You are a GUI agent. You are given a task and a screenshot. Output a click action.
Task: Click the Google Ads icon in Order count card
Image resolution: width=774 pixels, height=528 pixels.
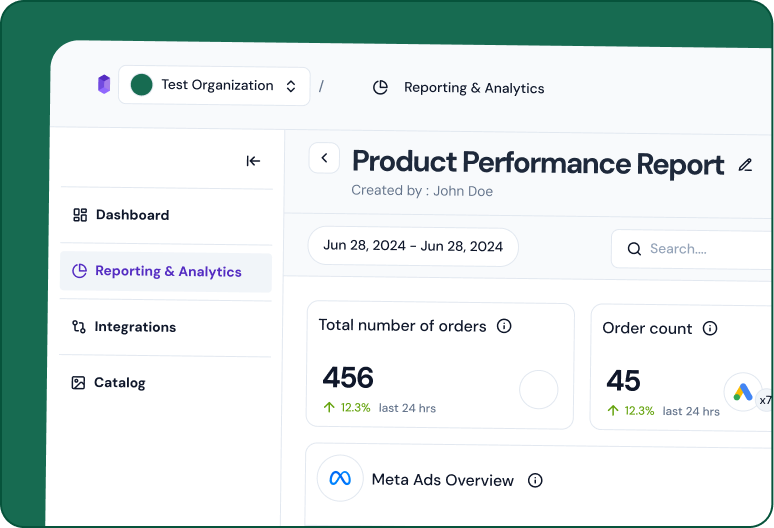pyautogui.click(x=743, y=392)
